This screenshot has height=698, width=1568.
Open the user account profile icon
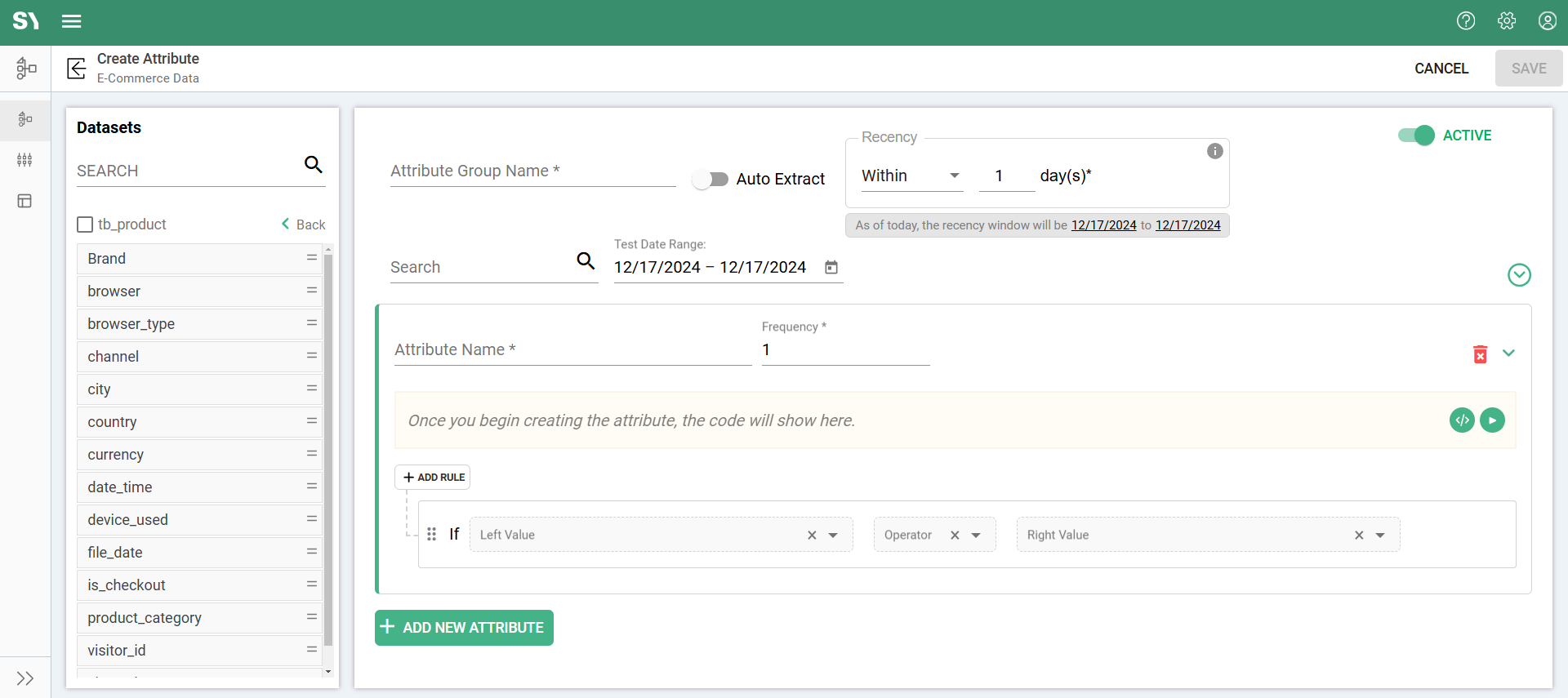(1547, 21)
